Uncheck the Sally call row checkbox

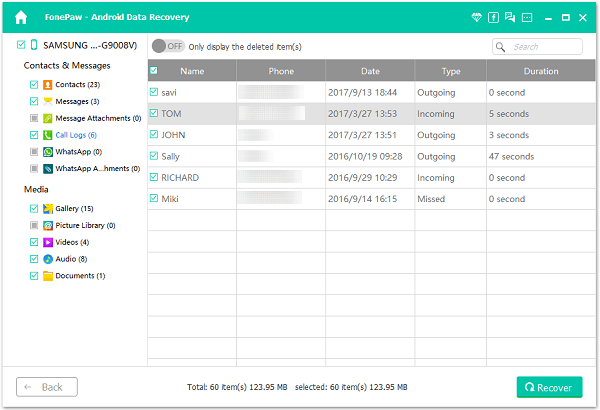click(154, 156)
